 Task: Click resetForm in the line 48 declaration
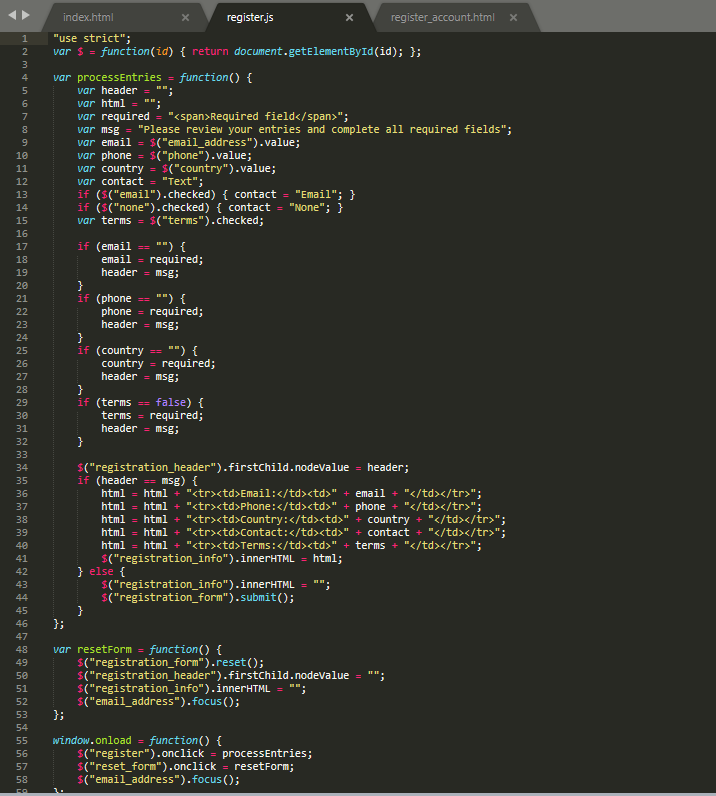tap(104, 650)
